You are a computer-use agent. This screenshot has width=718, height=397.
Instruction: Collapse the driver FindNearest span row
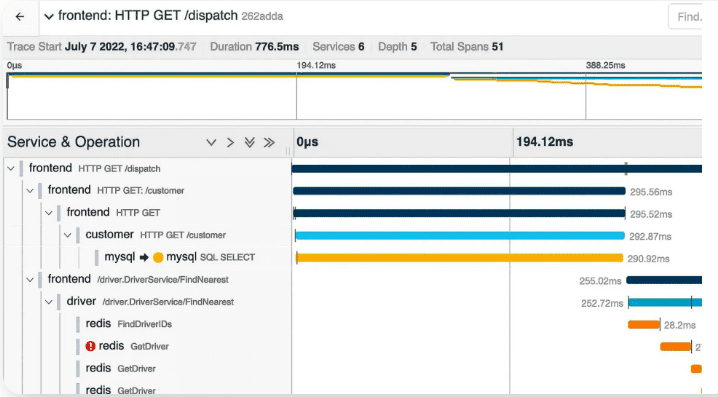(49, 302)
